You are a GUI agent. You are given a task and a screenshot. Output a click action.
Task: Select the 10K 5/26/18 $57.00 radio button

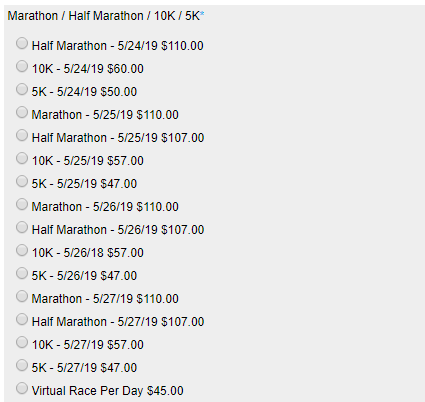tap(22, 250)
